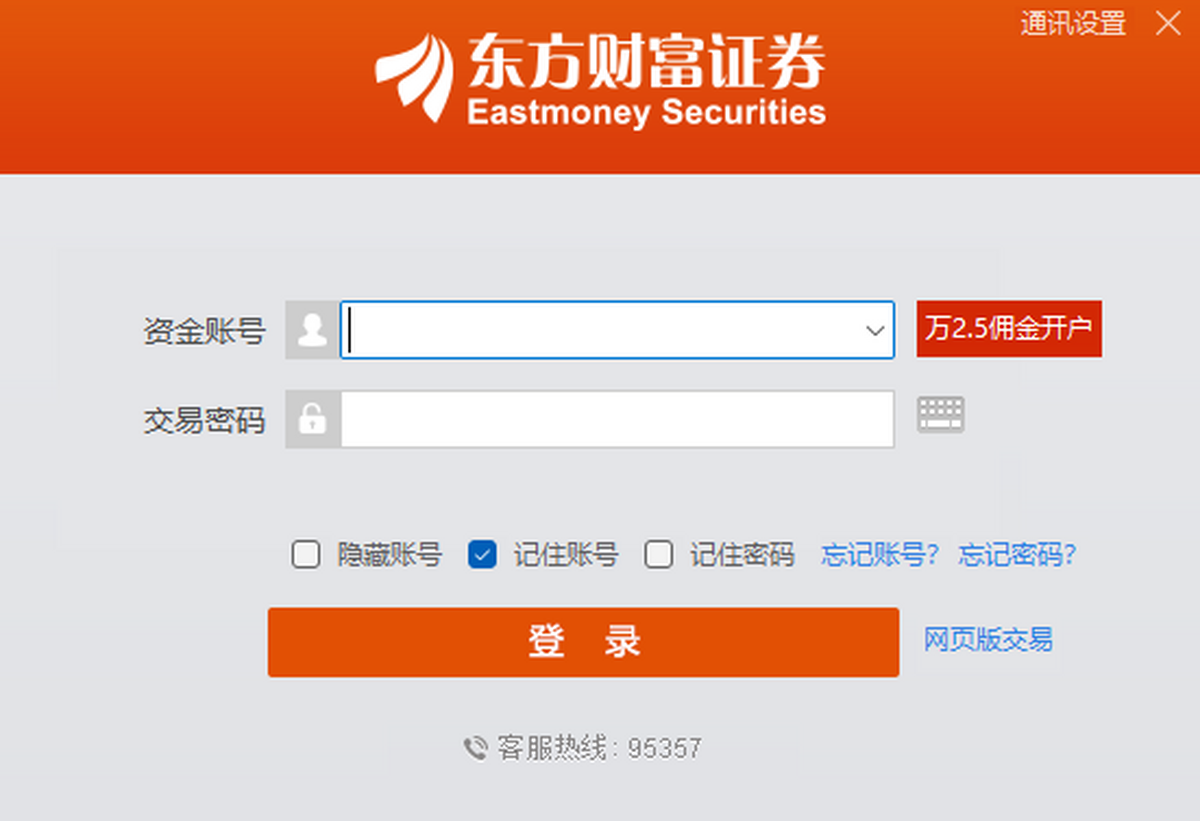Image resolution: width=1200 pixels, height=821 pixels.
Task: Expand the 资金账号 account dropdown arrow
Action: pos(875,330)
